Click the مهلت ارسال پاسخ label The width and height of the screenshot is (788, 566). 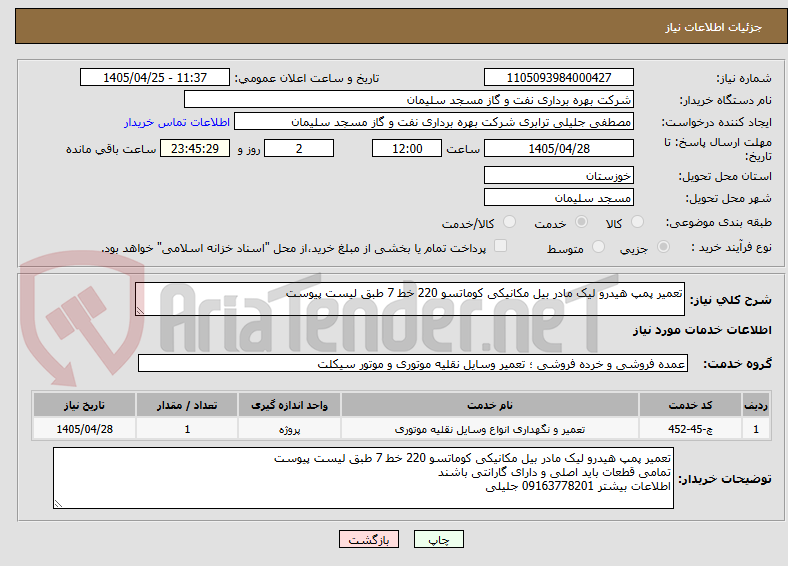click(718, 149)
